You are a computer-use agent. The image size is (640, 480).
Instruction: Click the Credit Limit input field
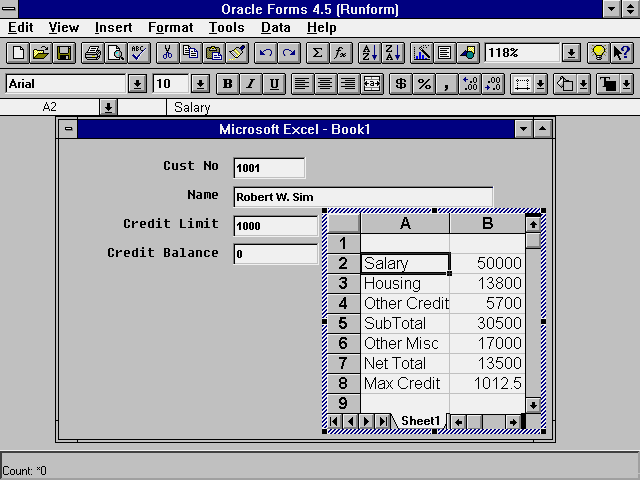(275, 226)
